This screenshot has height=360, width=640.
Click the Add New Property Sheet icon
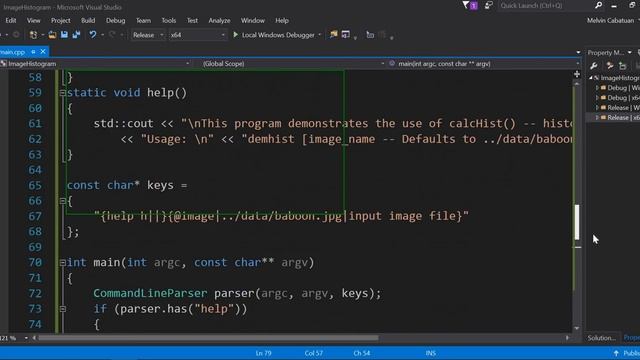click(x=610, y=66)
